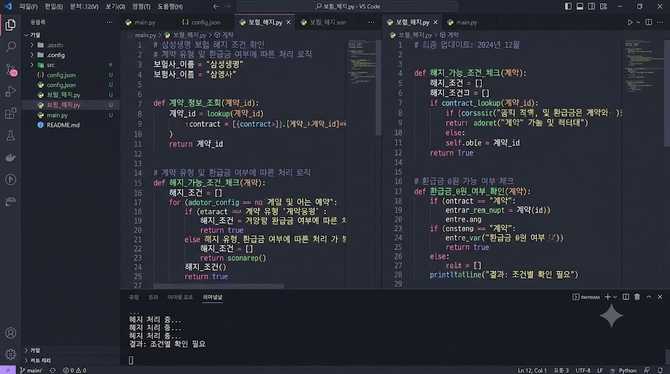Open the Extensions view in activity bar
Screen dimensions: 670x374
[11, 114]
